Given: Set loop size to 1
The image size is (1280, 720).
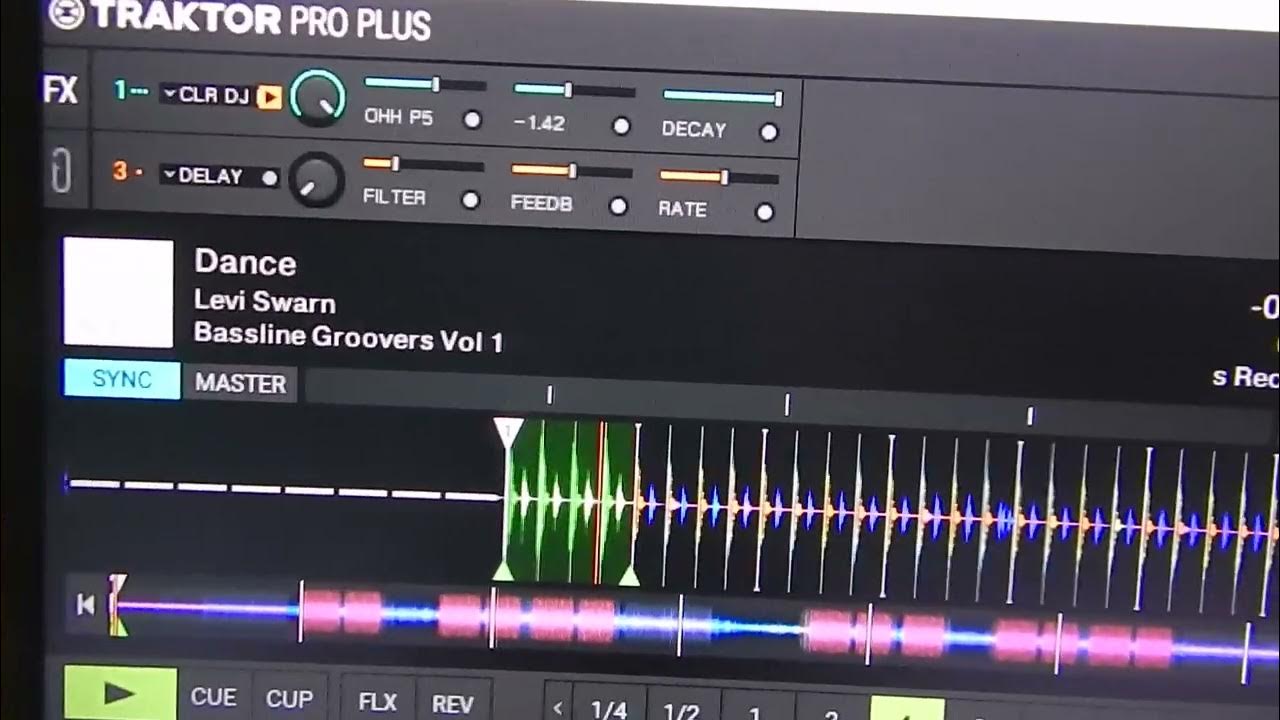Looking at the screenshot, I should pyautogui.click(x=756, y=712).
